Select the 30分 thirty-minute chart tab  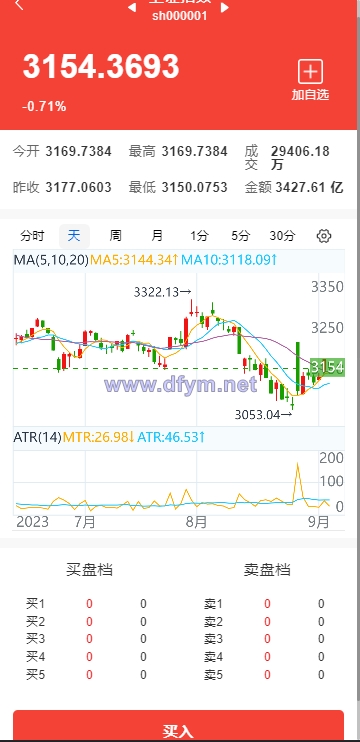(282, 236)
